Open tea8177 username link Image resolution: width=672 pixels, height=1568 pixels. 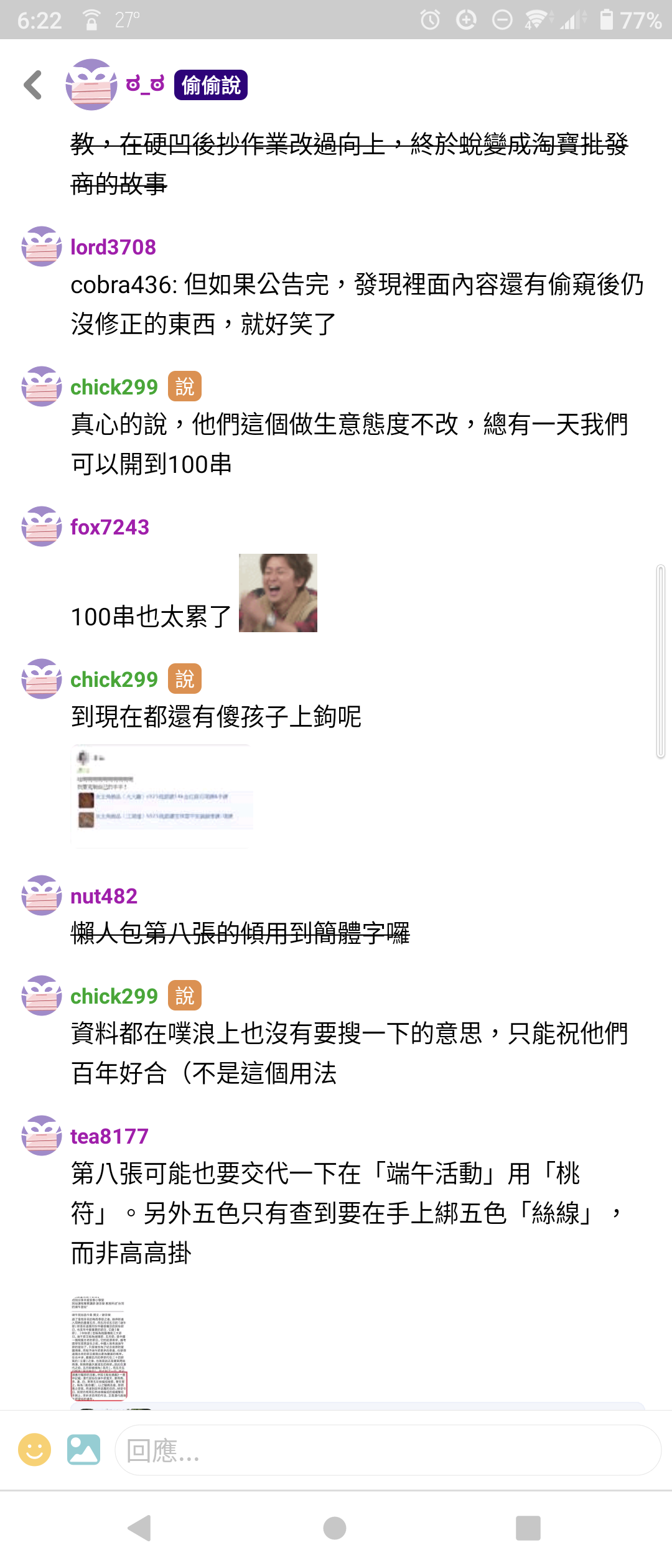pos(110,1136)
